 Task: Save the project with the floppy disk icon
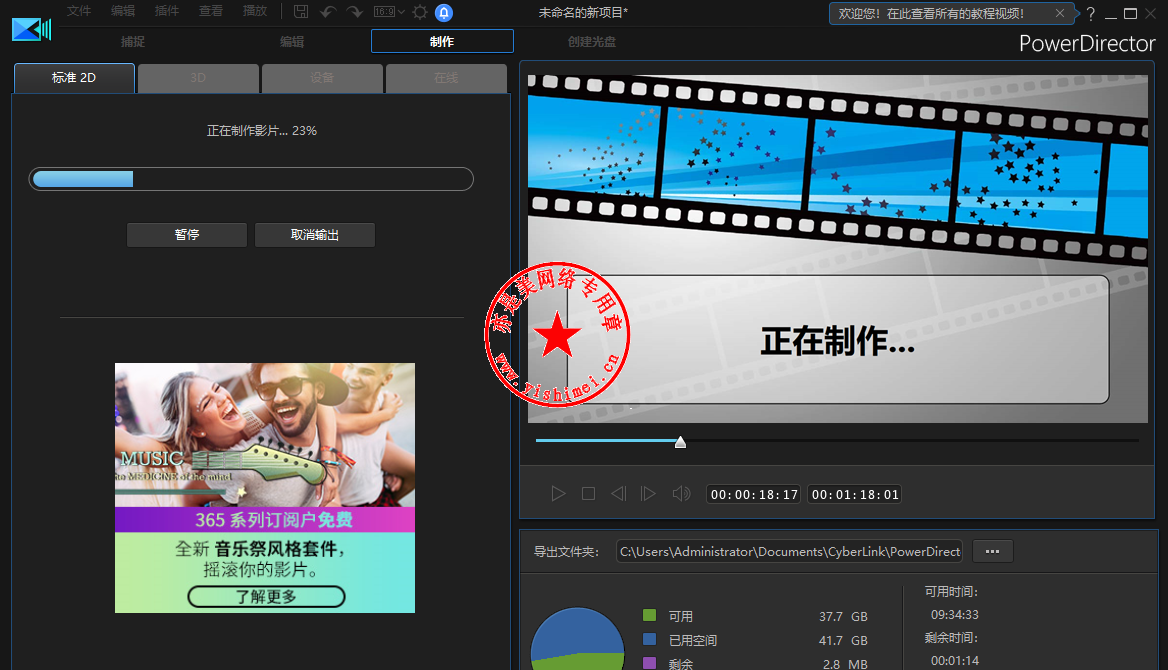coord(301,12)
